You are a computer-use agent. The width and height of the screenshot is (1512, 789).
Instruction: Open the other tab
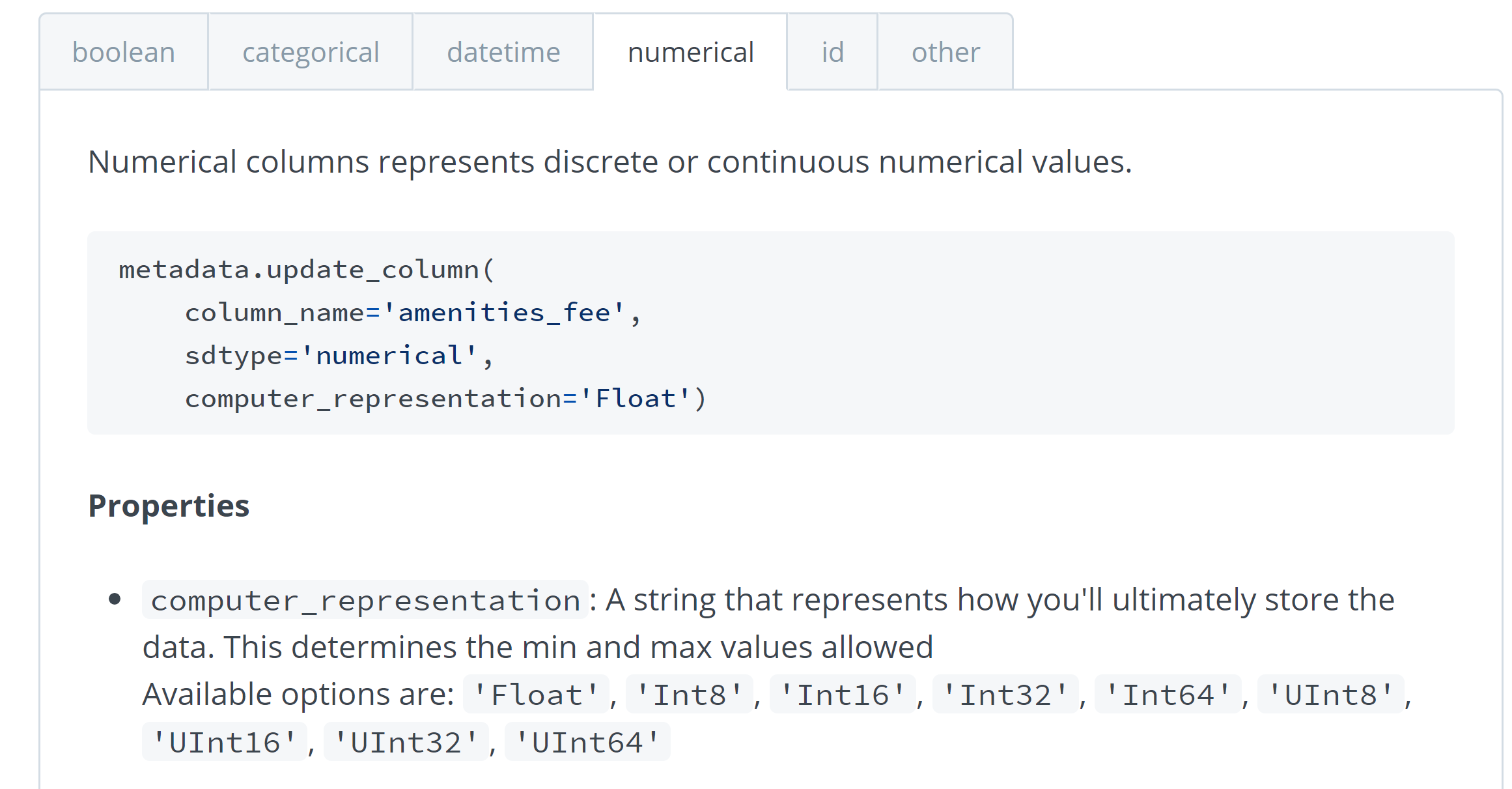point(945,52)
